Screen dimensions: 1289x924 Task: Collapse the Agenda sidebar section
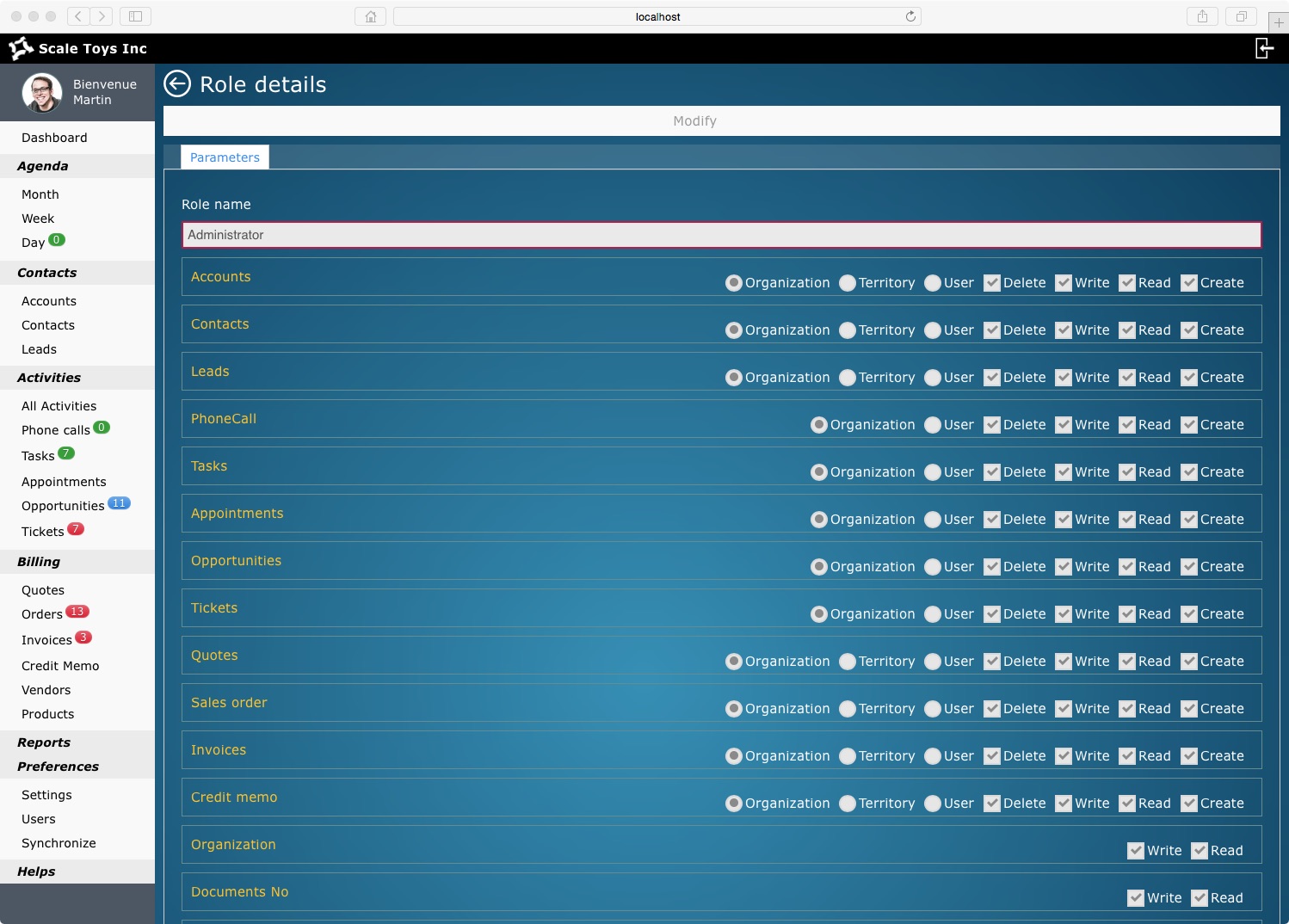(77, 166)
